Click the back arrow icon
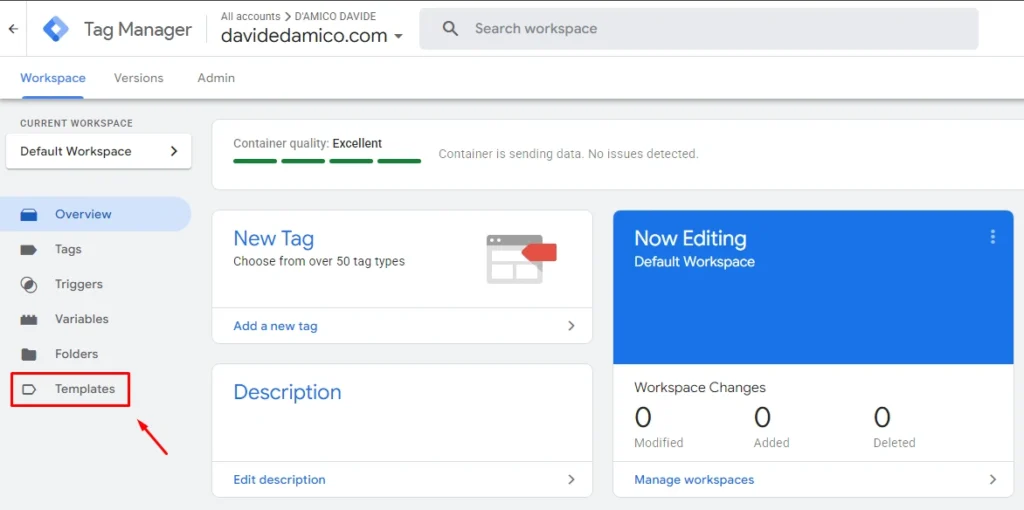1024x510 pixels. (13, 29)
